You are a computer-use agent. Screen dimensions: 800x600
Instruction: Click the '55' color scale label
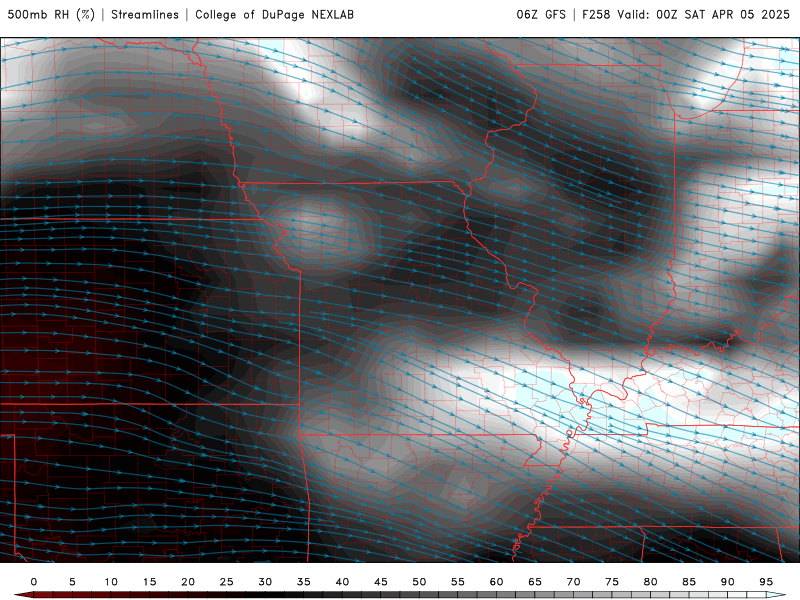pos(458,582)
